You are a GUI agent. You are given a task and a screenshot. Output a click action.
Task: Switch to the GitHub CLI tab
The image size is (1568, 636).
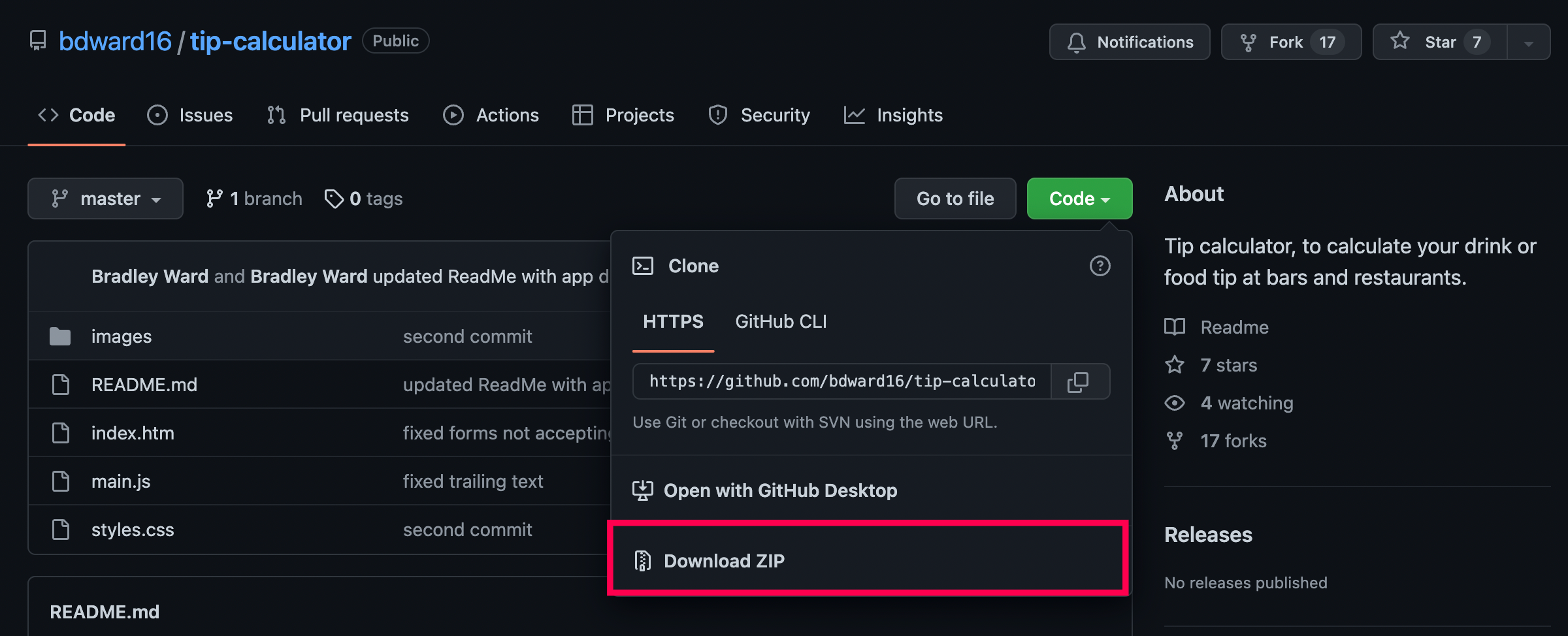pos(781,321)
